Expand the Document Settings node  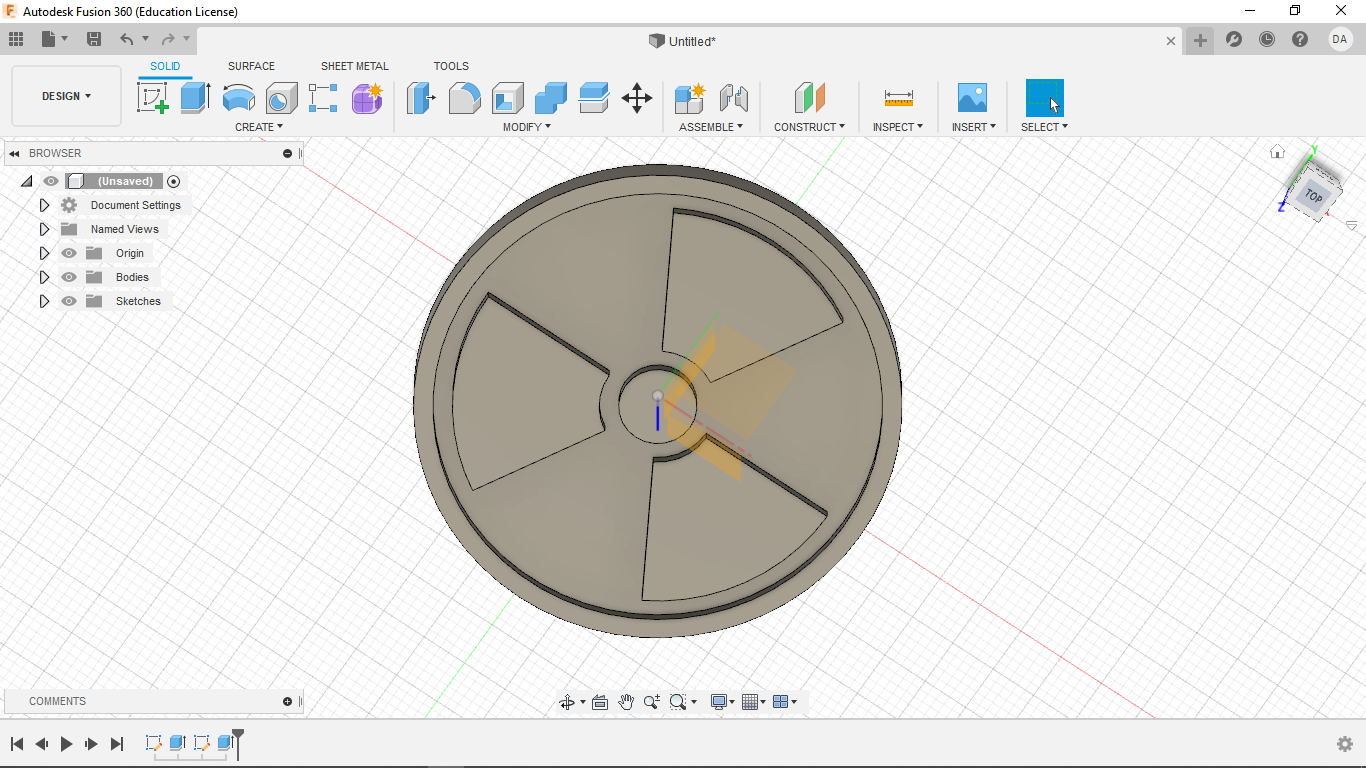tap(44, 205)
